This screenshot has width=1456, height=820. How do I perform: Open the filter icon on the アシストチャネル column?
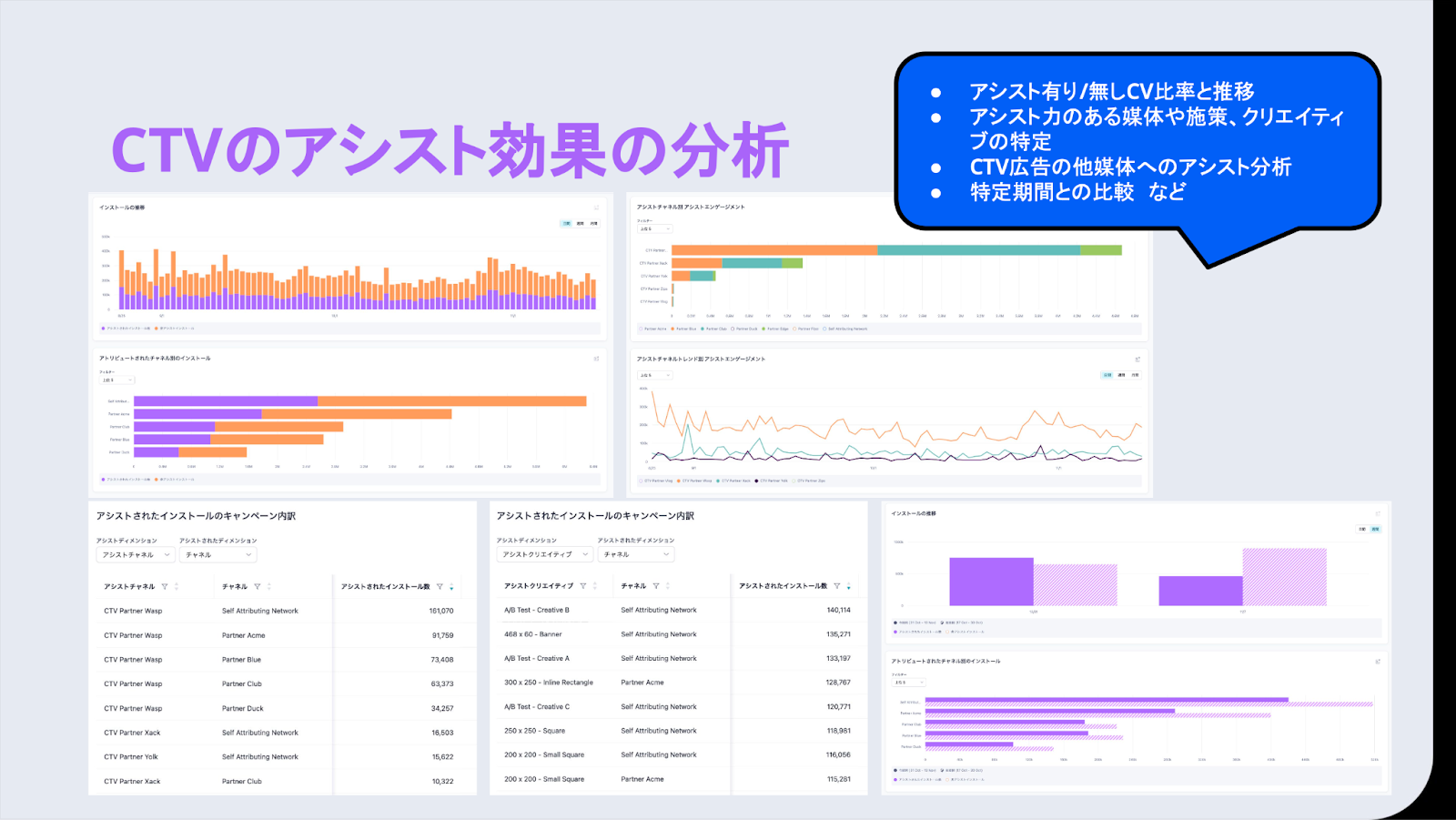pos(165,586)
